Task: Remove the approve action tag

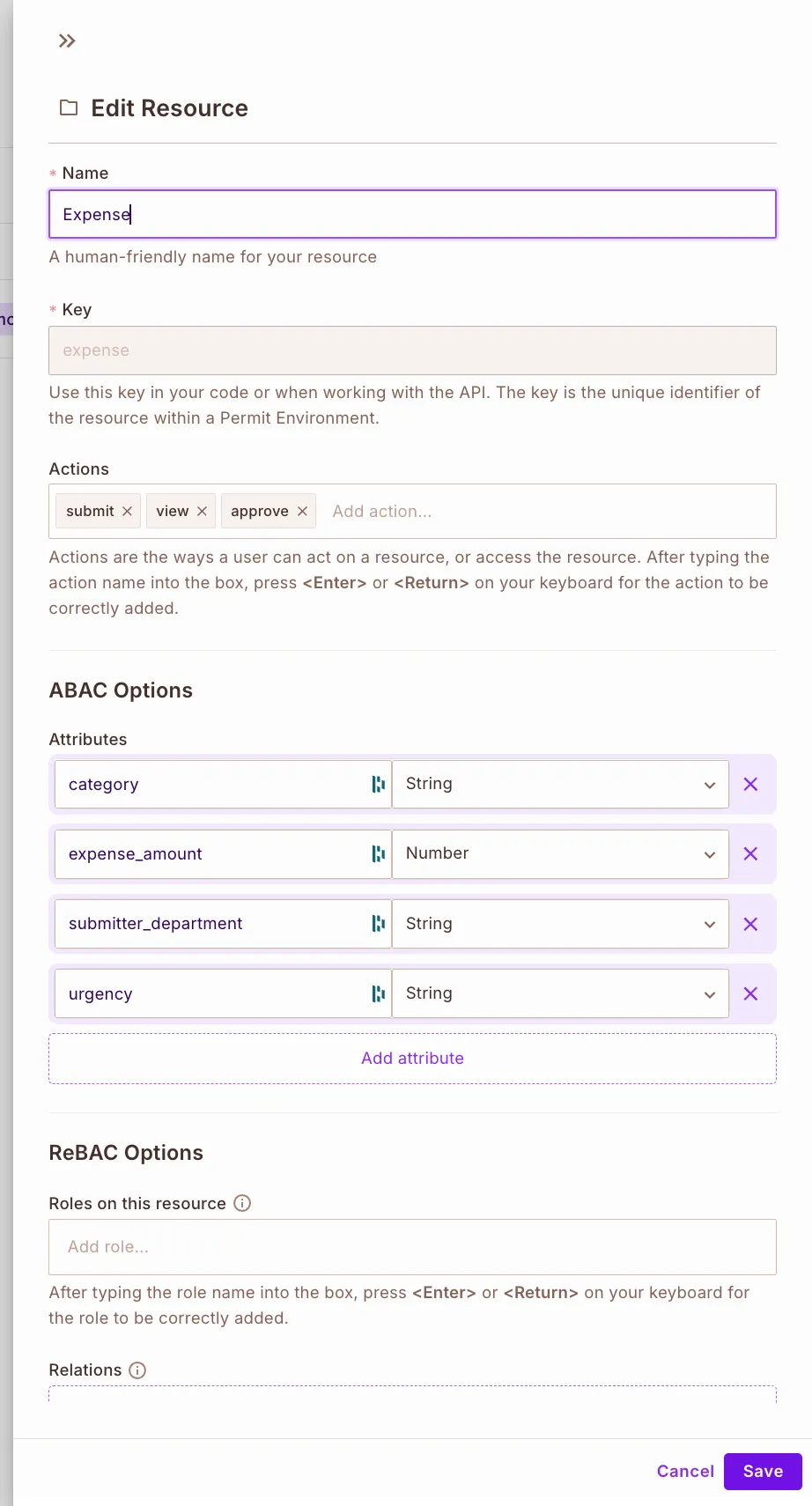Action: pyautogui.click(x=302, y=511)
